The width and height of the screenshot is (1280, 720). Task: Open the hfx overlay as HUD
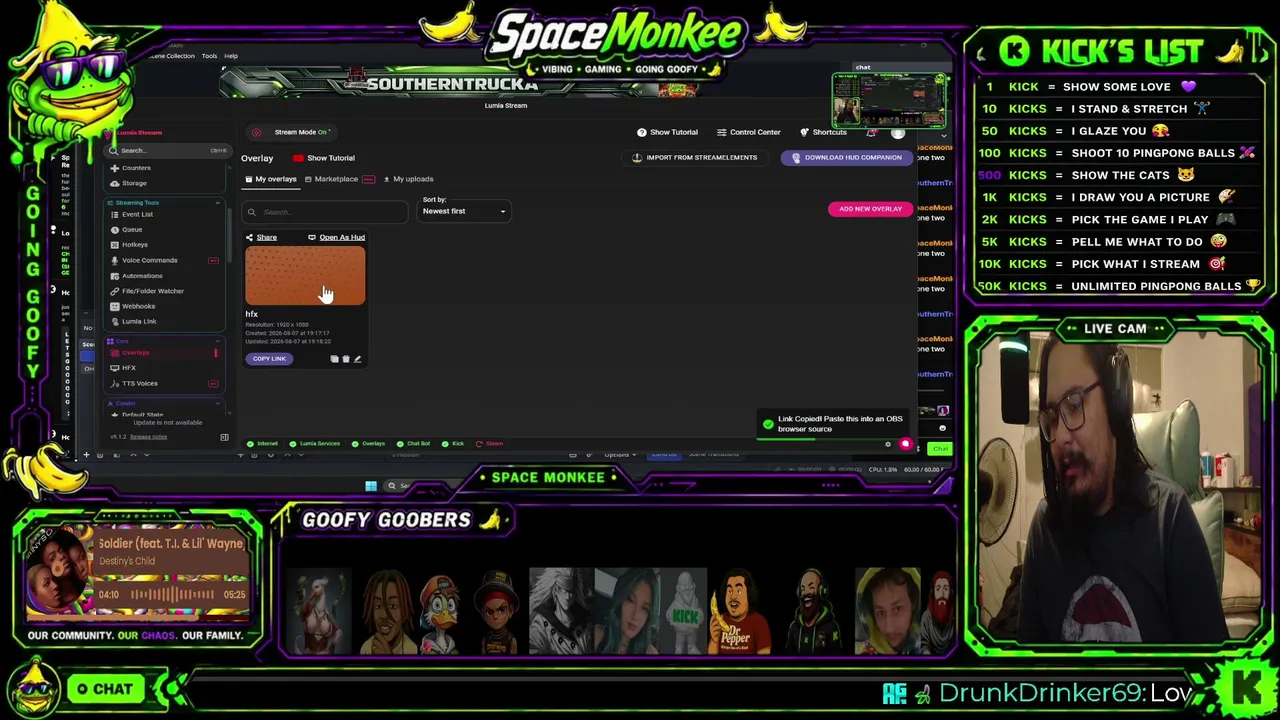pos(336,237)
